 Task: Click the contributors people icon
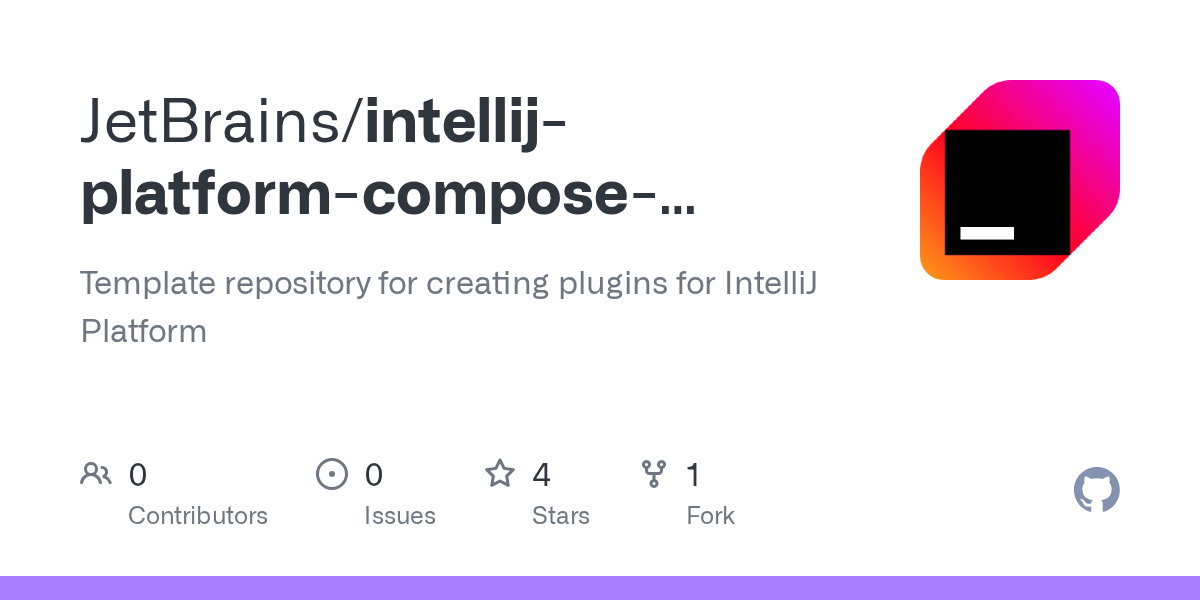click(x=96, y=474)
